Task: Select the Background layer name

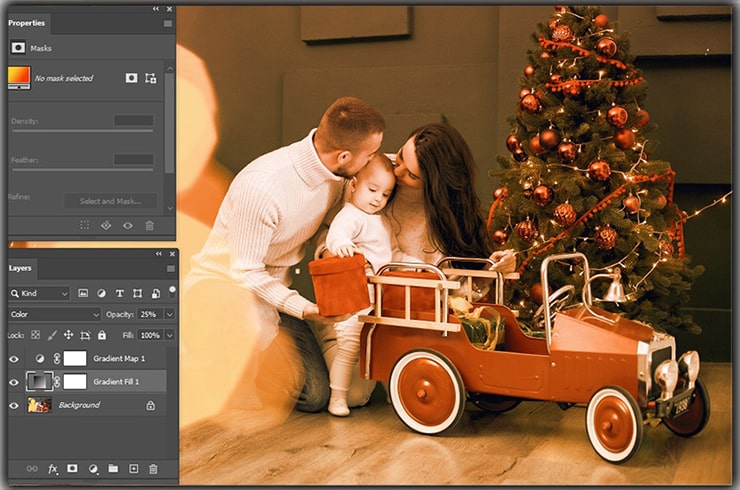Action: tap(79, 405)
